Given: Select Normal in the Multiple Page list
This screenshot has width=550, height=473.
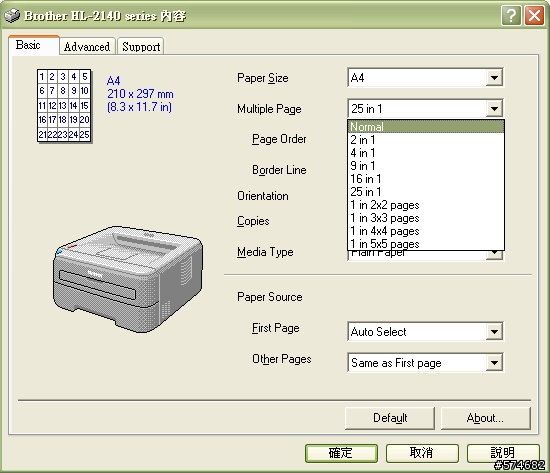Looking at the screenshot, I should pos(426,126).
